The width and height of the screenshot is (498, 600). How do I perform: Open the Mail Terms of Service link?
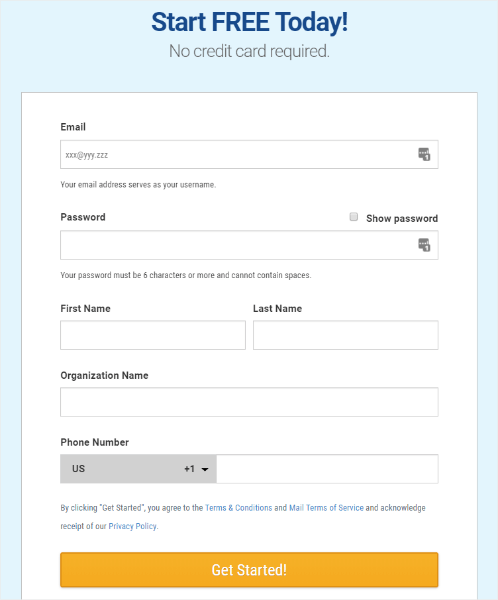coord(326,508)
